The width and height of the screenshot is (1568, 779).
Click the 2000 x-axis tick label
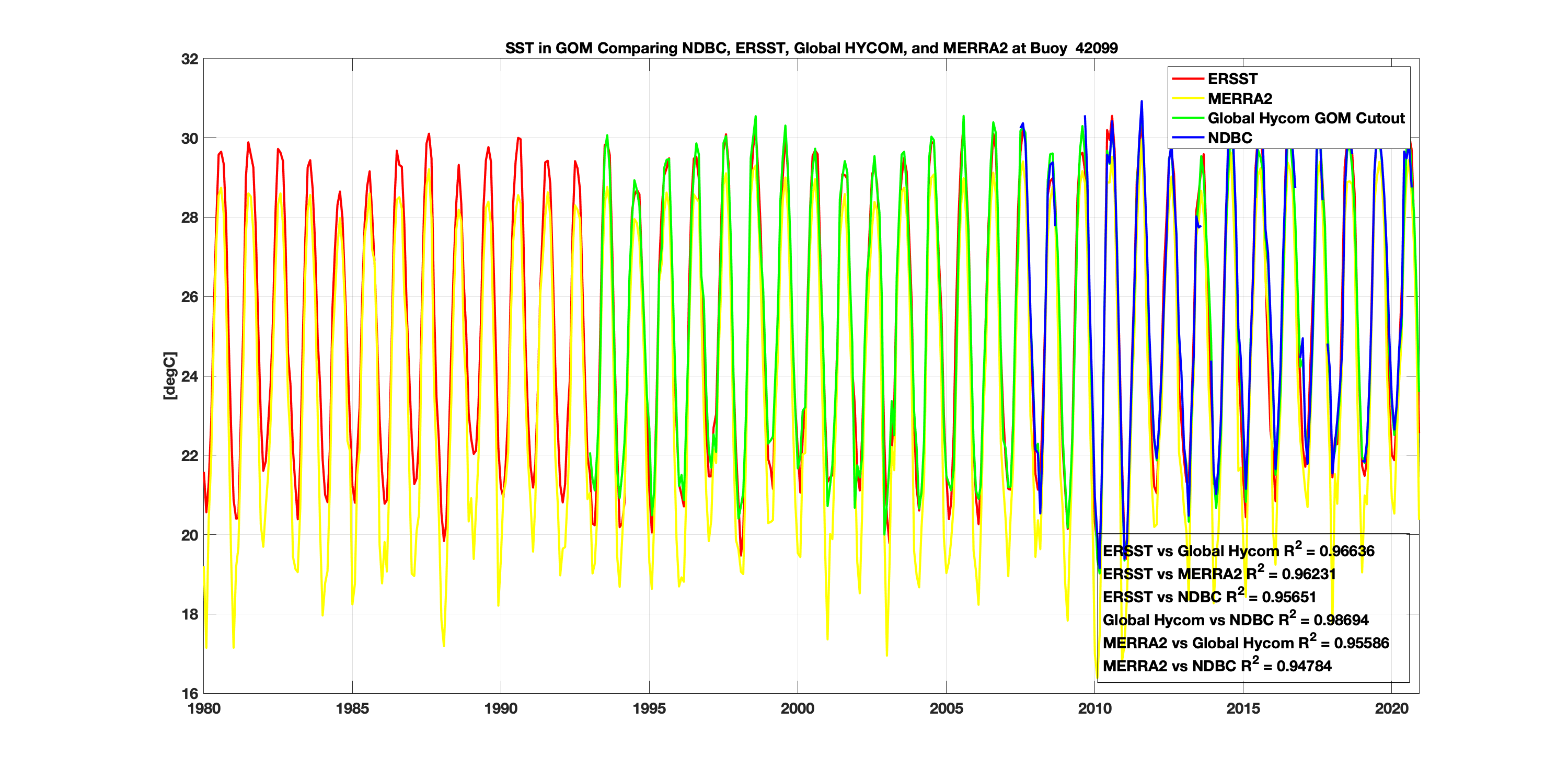[x=798, y=708]
